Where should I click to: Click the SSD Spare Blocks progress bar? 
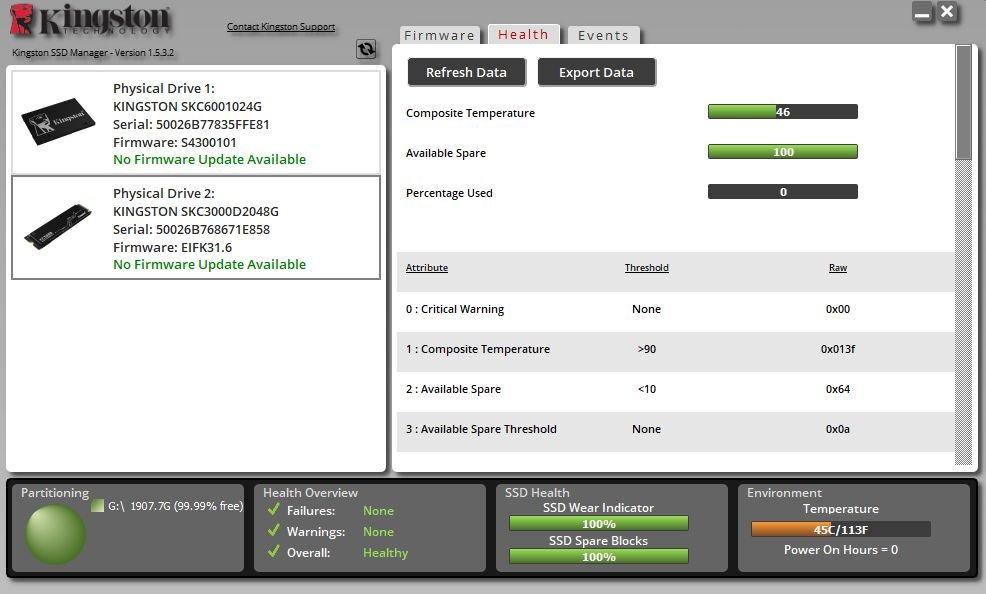pyautogui.click(x=599, y=556)
